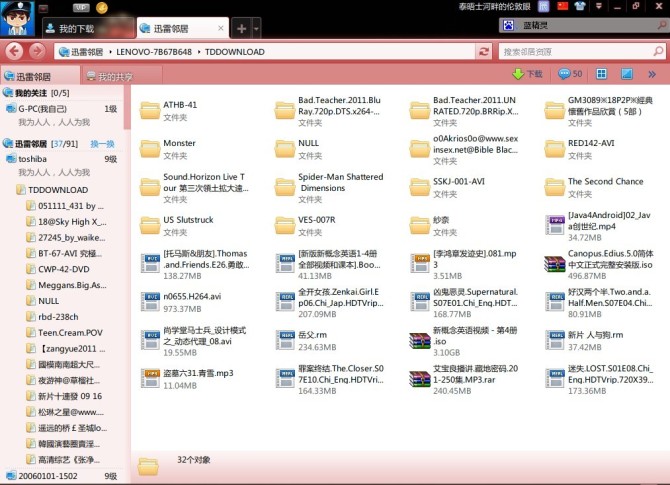The width and height of the screenshot is (670, 485).
Task: Click into the 搜索邻居资源 search field
Action: pyautogui.click(x=575, y=52)
